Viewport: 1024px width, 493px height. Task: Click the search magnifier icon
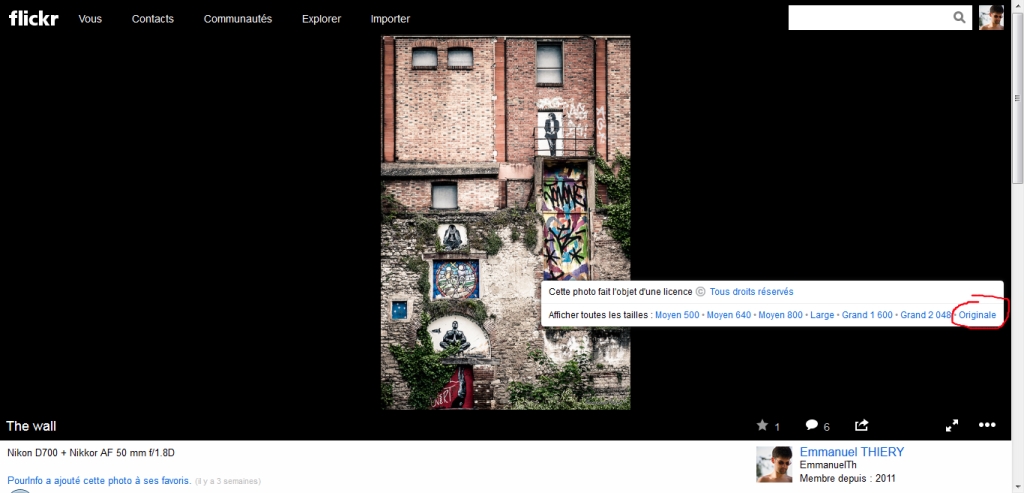coord(959,18)
